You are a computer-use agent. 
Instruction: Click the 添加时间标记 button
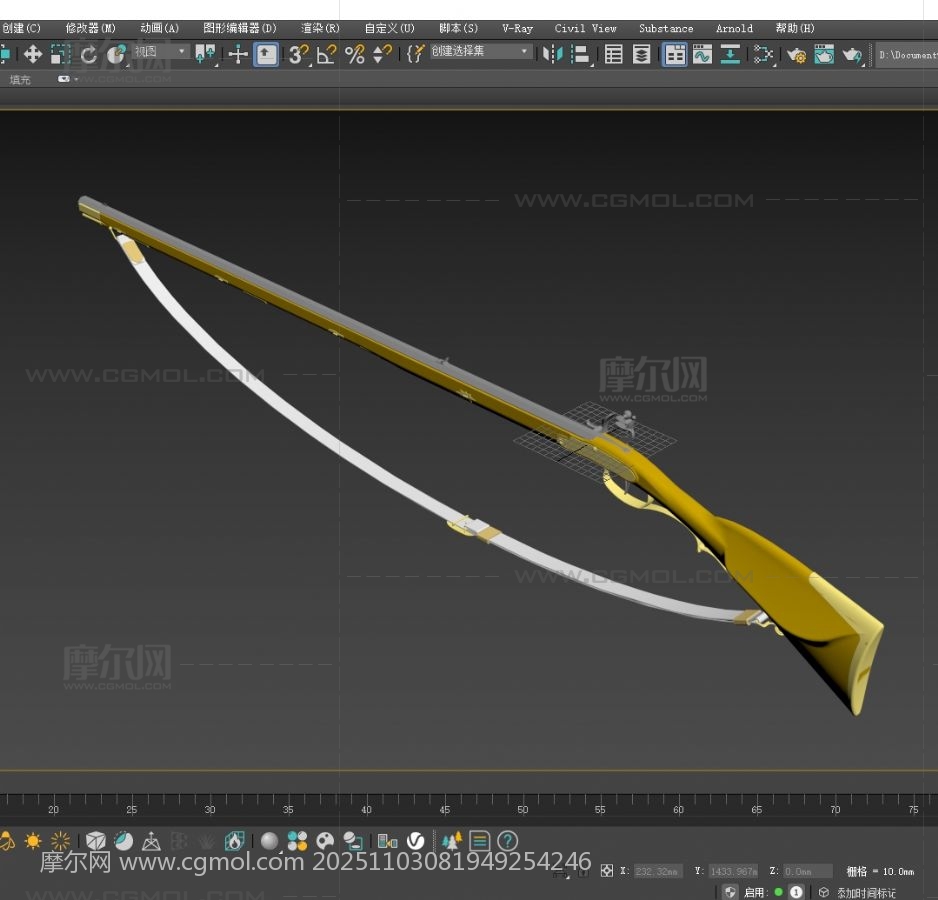(x=865, y=892)
